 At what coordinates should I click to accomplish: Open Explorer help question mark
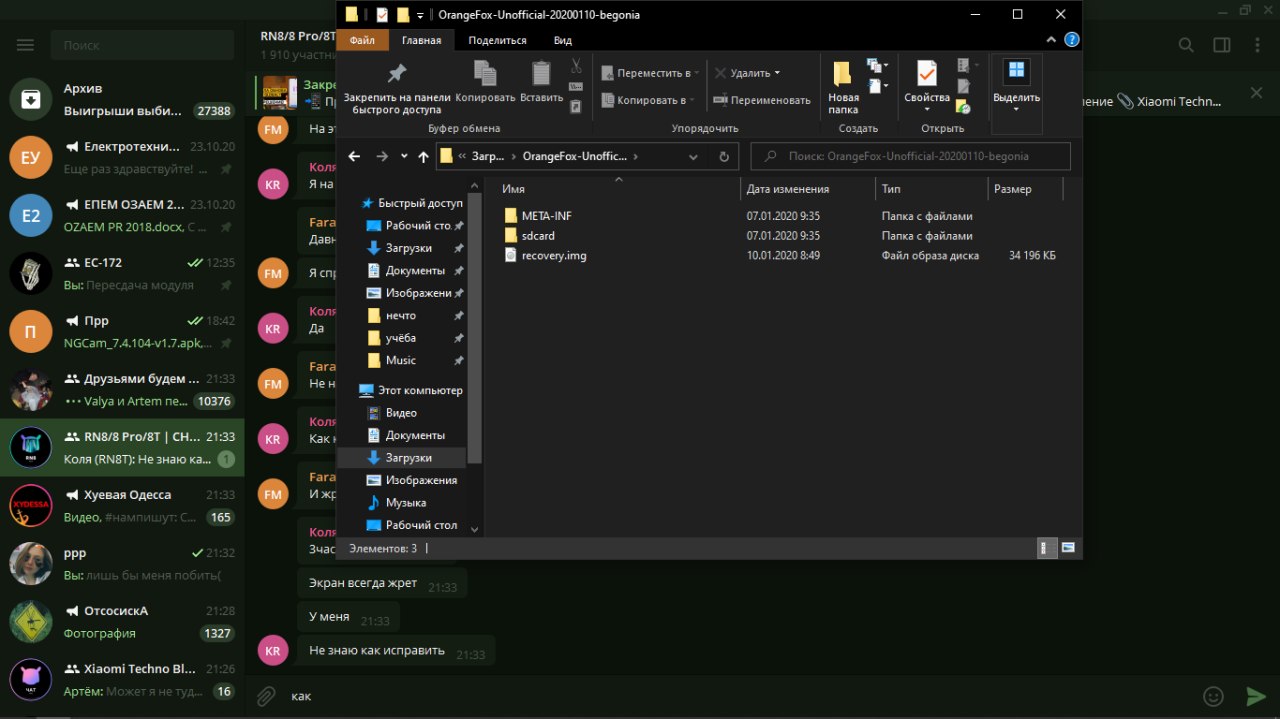point(1071,40)
